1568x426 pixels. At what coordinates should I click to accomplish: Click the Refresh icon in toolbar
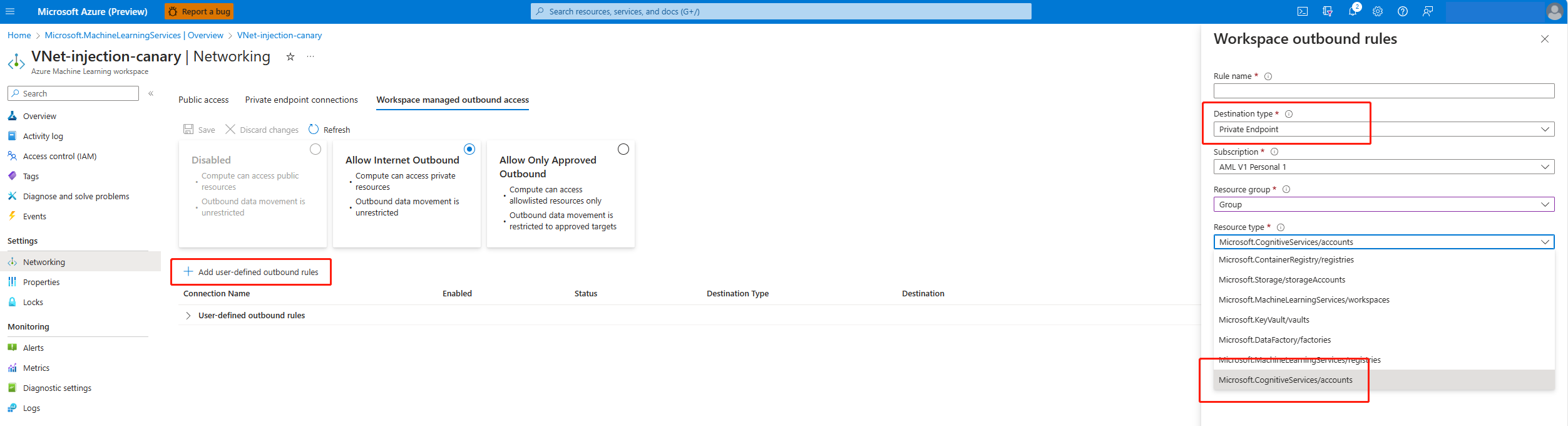(314, 129)
